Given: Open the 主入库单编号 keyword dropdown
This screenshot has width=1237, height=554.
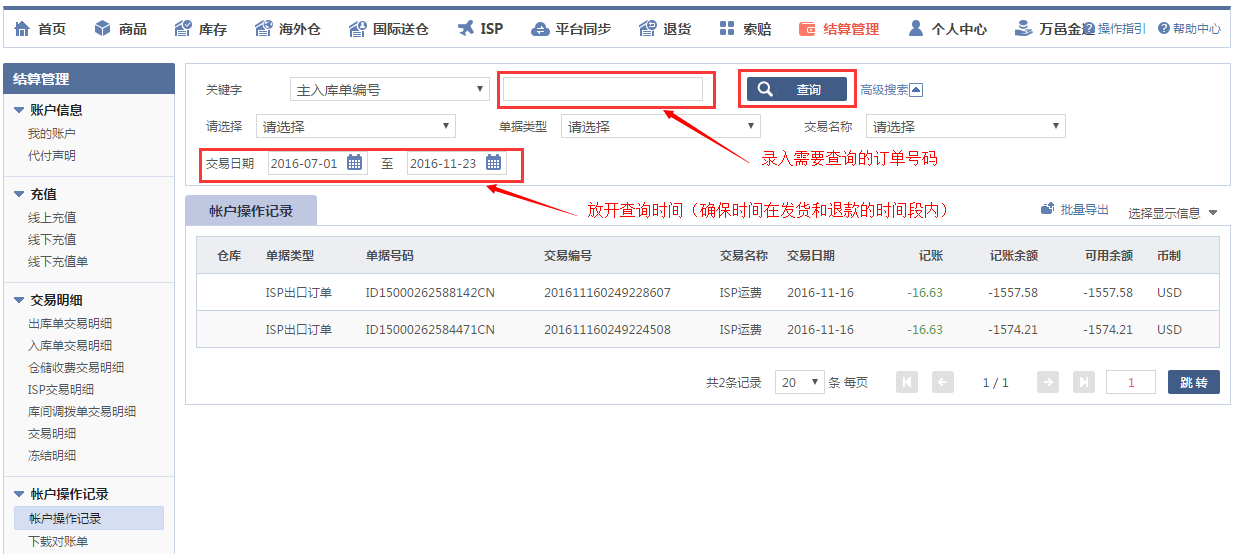Looking at the screenshot, I should (x=389, y=90).
